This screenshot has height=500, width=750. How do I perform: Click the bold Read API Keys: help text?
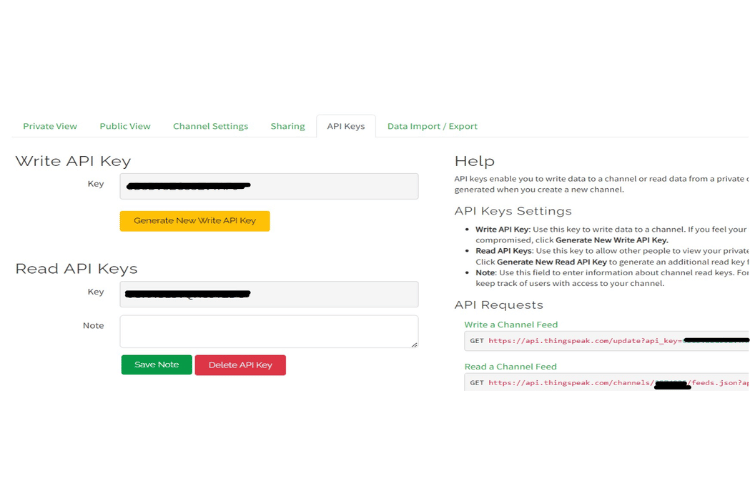(504, 251)
